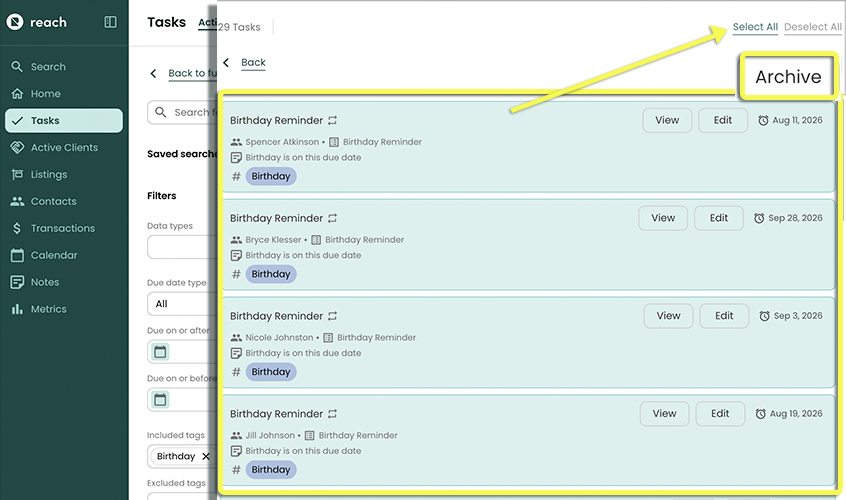Image resolution: width=846 pixels, height=500 pixels.
Task: Open the Due on or after date picker
Action: [x=160, y=352]
